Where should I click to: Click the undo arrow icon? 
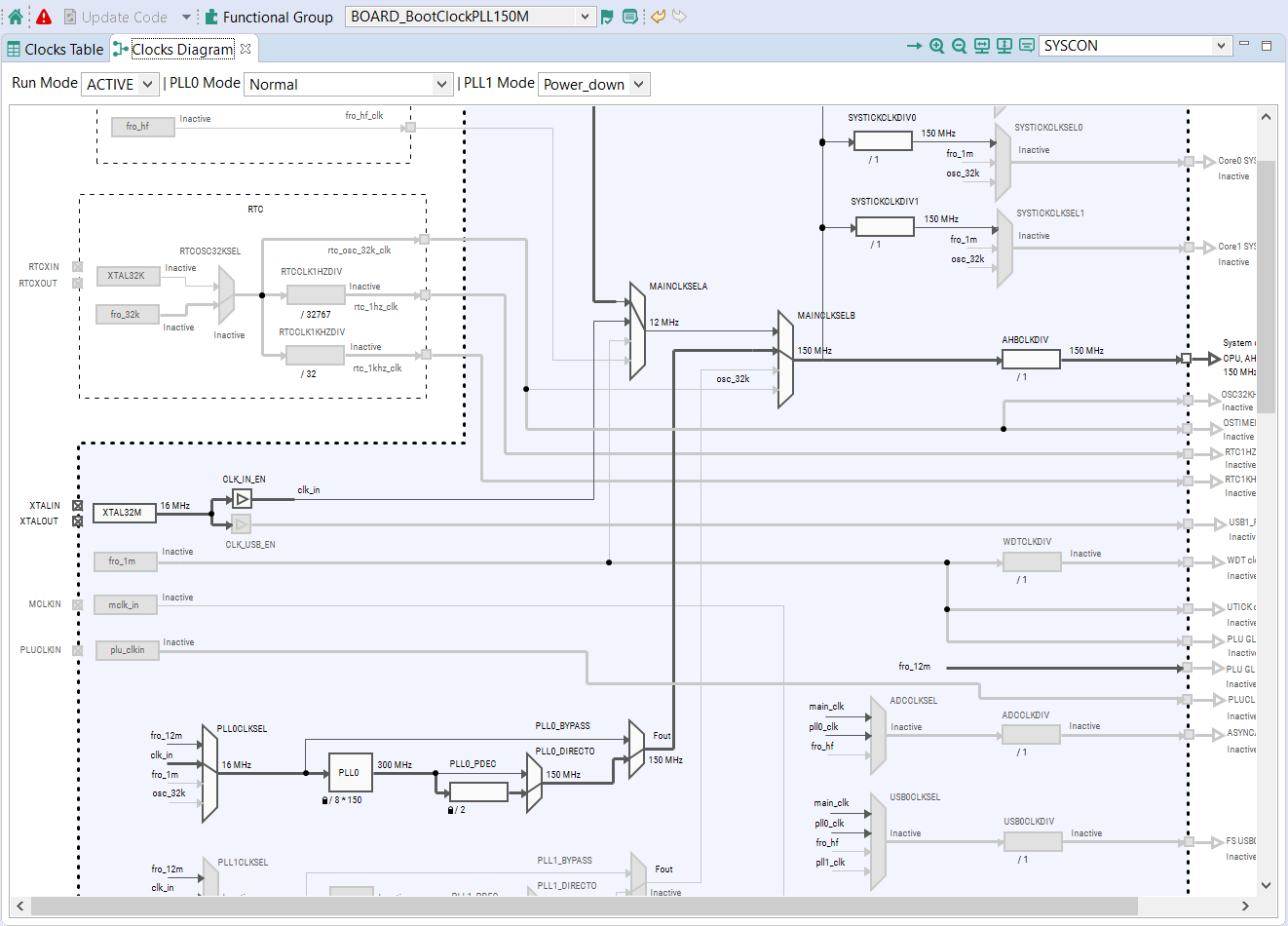point(659,17)
